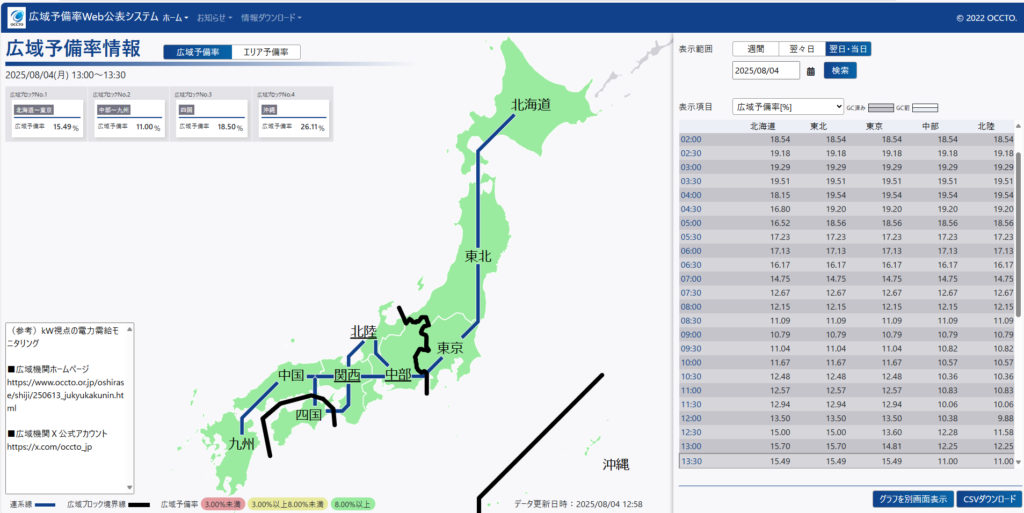Click the 中部 column header in table
Viewport: 1024px width, 513px height.
pyautogui.click(x=931, y=126)
